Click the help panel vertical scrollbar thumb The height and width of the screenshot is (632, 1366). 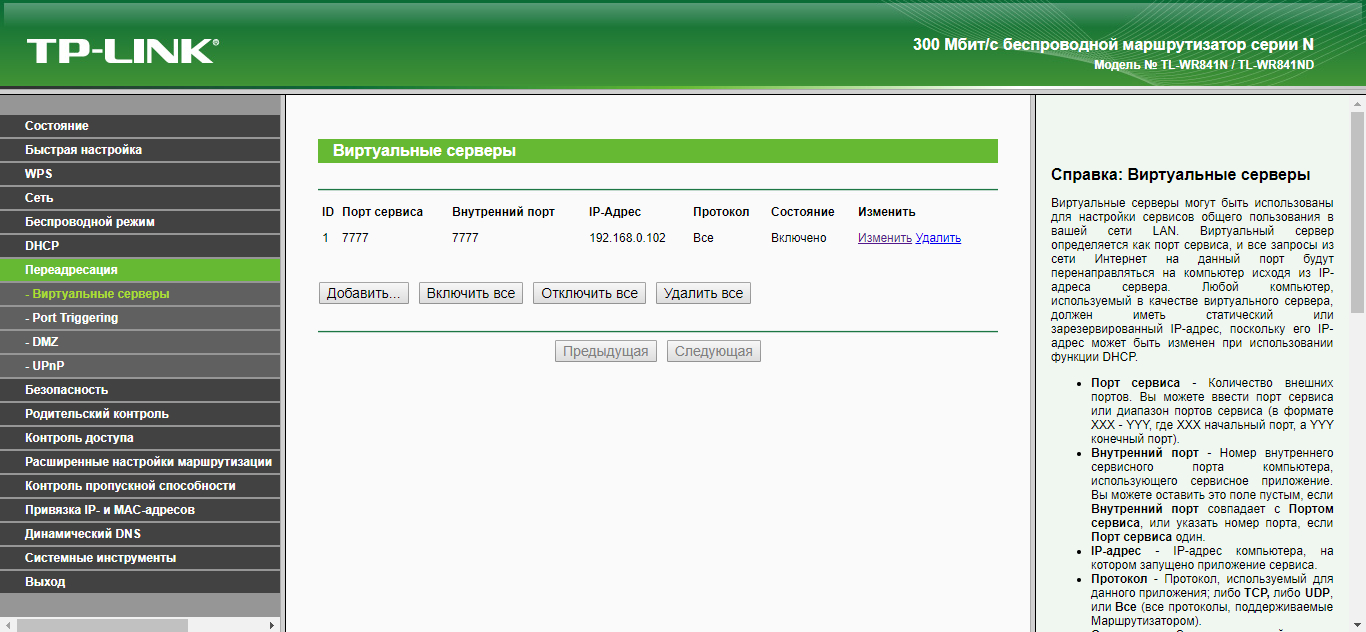click(1358, 212)
